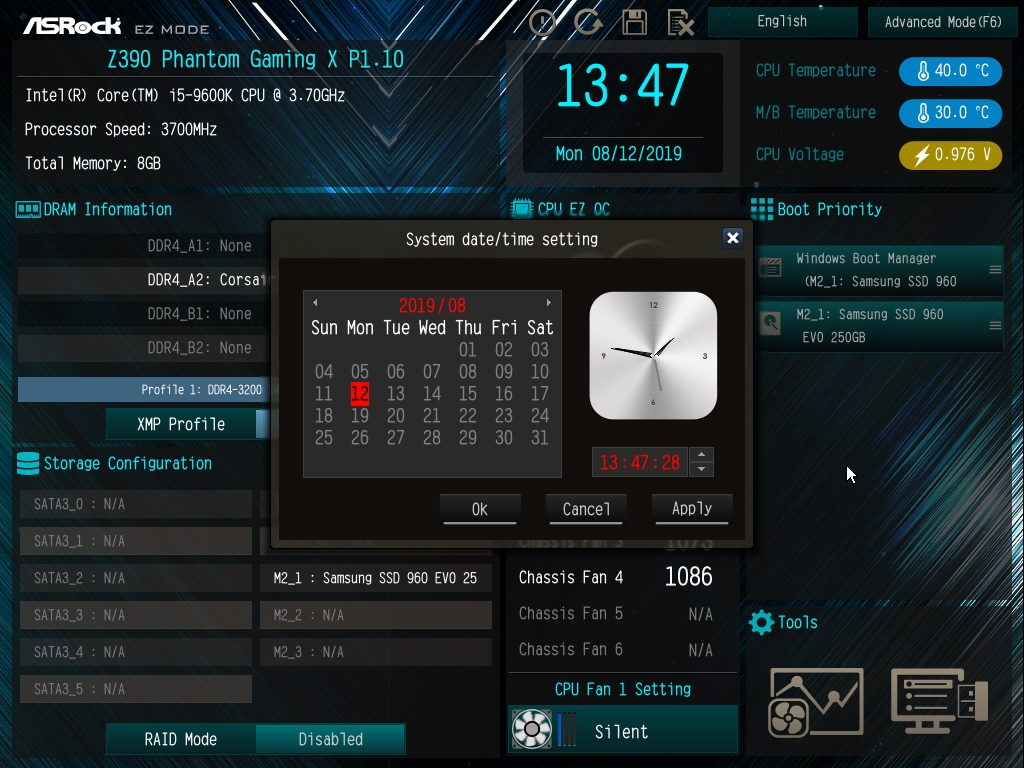Click M2_2 : N/A entry
The width and height of the screenshot is (1024, 768).
pos(376,615)
